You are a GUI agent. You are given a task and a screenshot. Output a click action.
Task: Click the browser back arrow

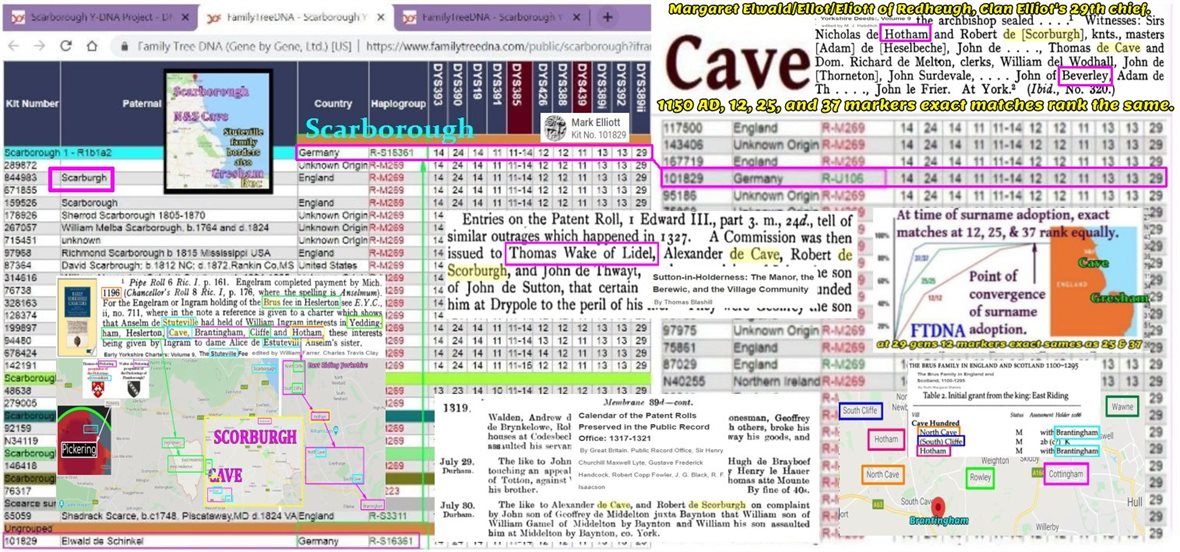[13, 46]
